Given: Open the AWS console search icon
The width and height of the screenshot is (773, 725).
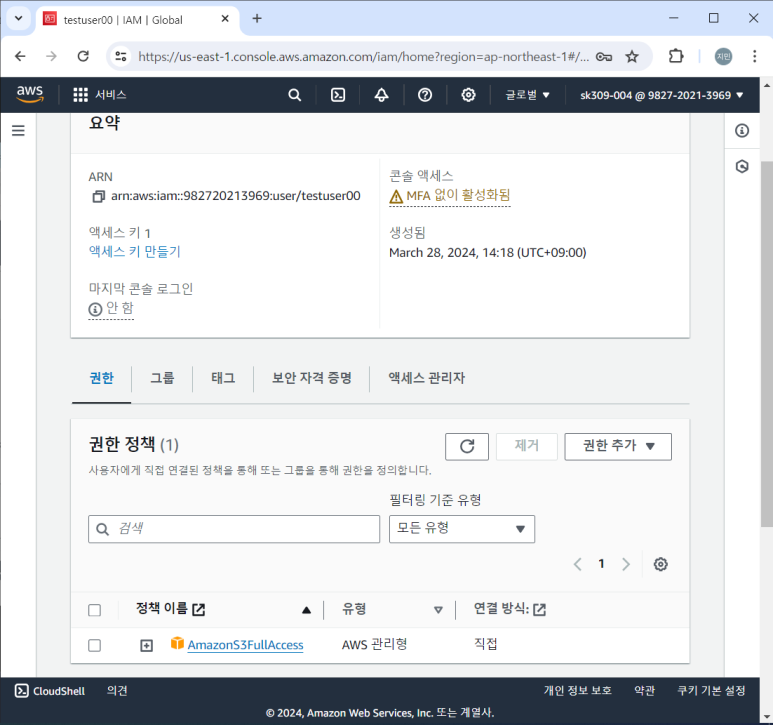Looking at the screenshot, I should click(294, 95).
